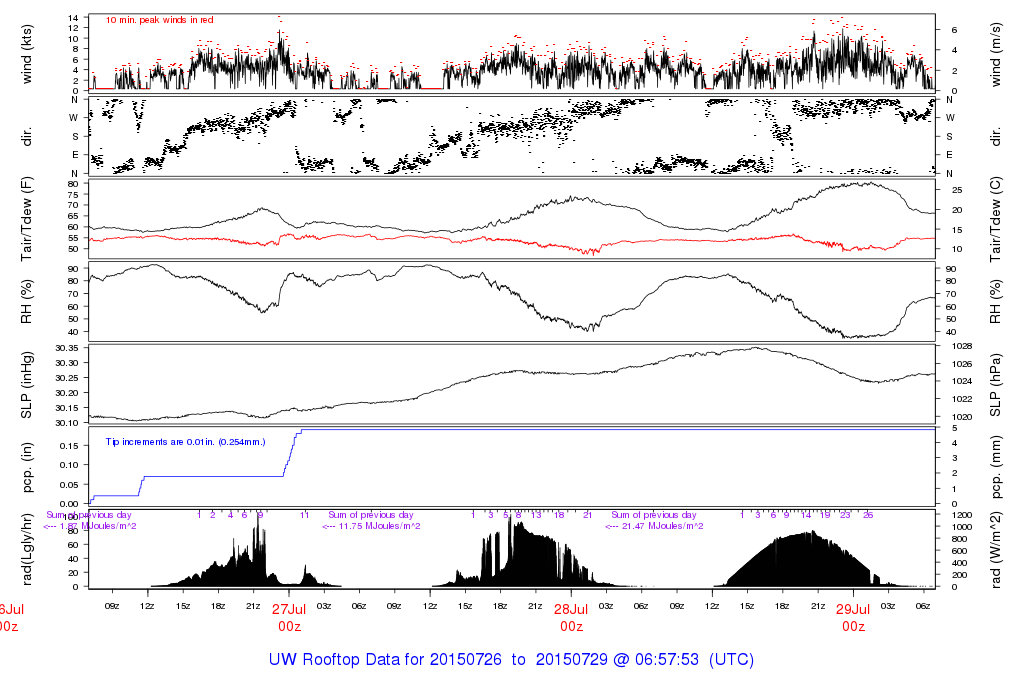
Task: Click the 'wind (m/s)' axis label
Action: [995, 54]
